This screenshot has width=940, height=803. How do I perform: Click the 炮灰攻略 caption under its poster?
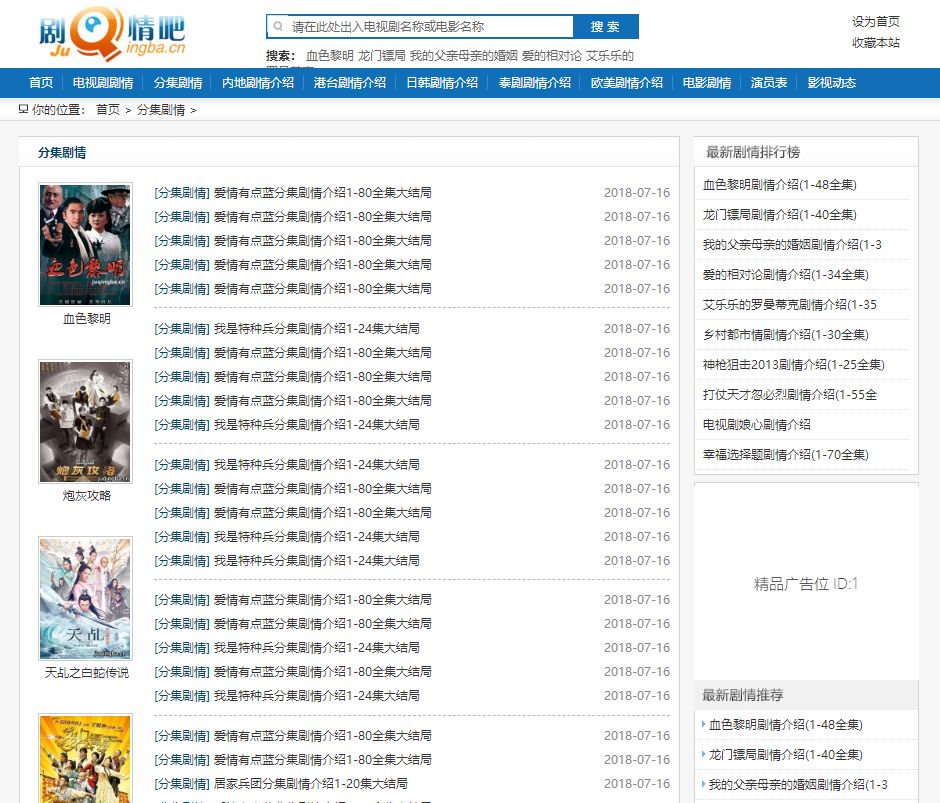(x=87, y=495)
